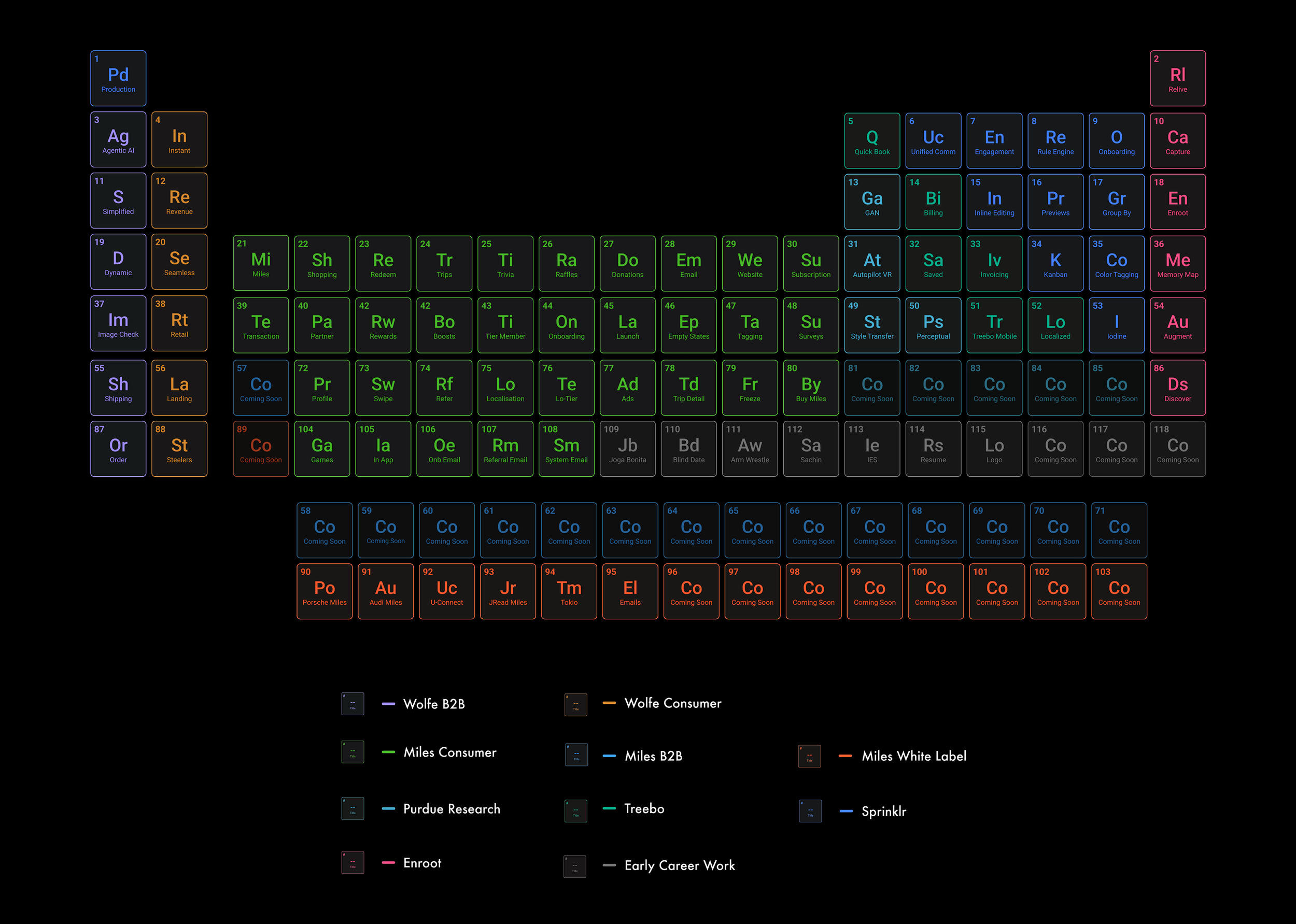Click the Agentic AI (Ag) tile
The width and height of the screenshot is (1296, 924).
point(118,140)
